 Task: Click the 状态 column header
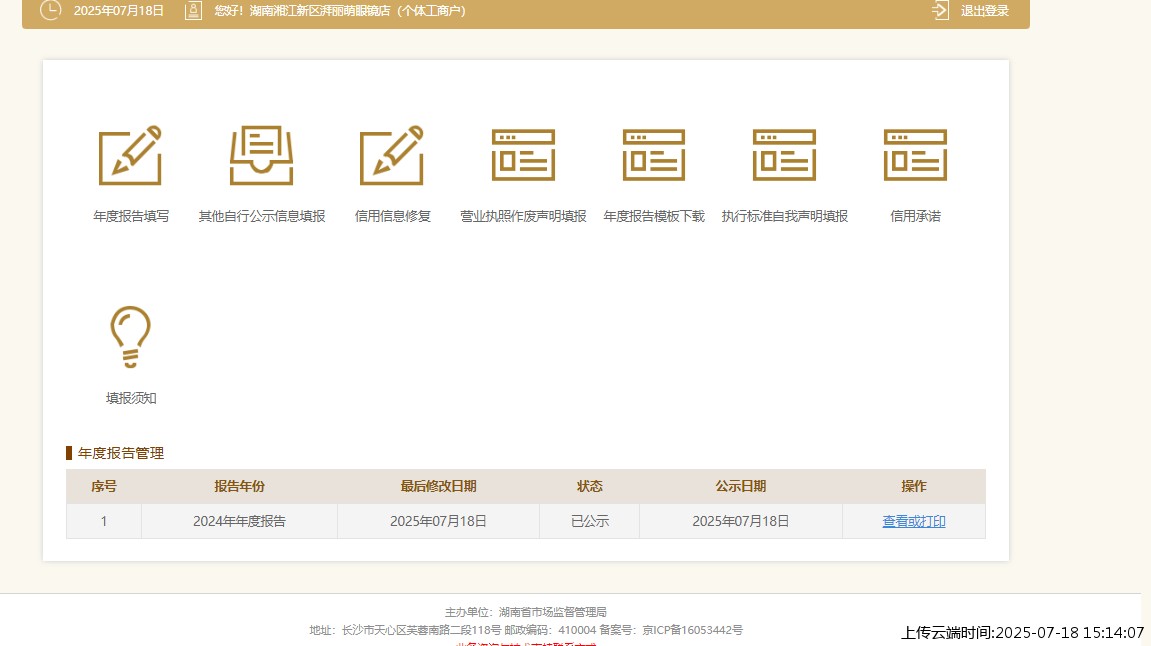click(589, 487)
